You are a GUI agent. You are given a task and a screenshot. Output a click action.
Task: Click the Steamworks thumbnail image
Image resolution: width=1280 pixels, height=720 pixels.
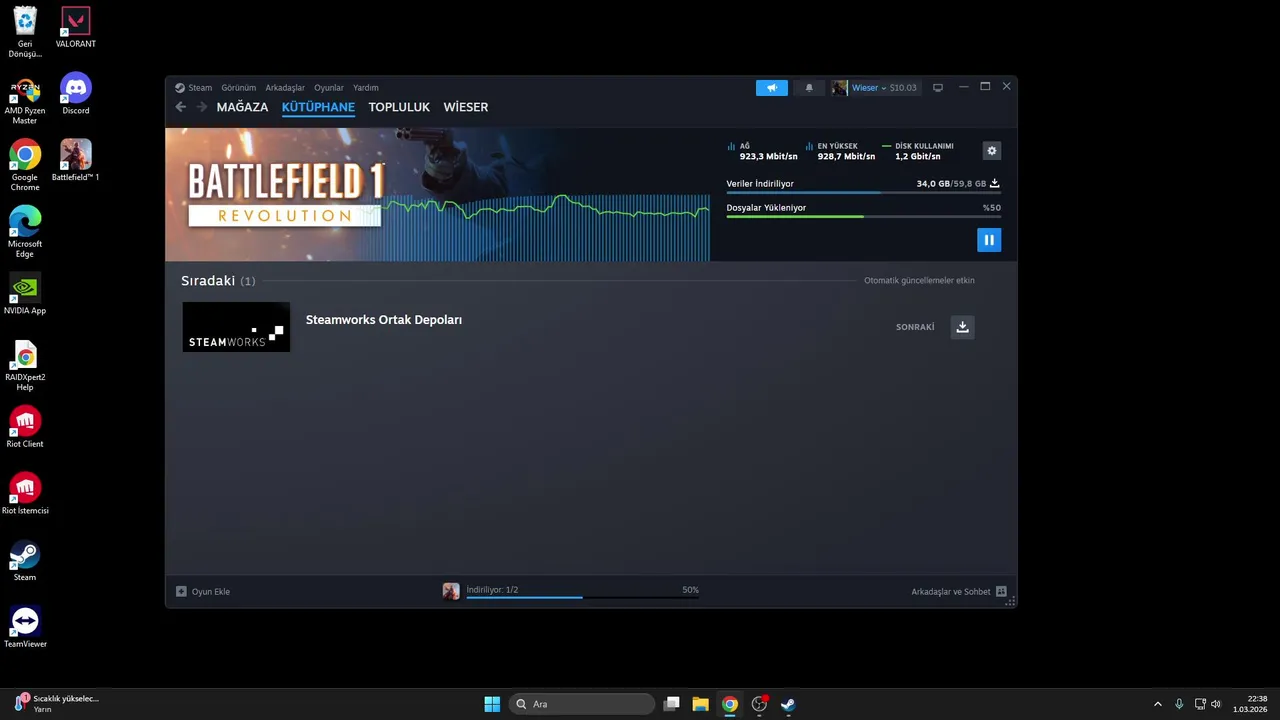236,327
